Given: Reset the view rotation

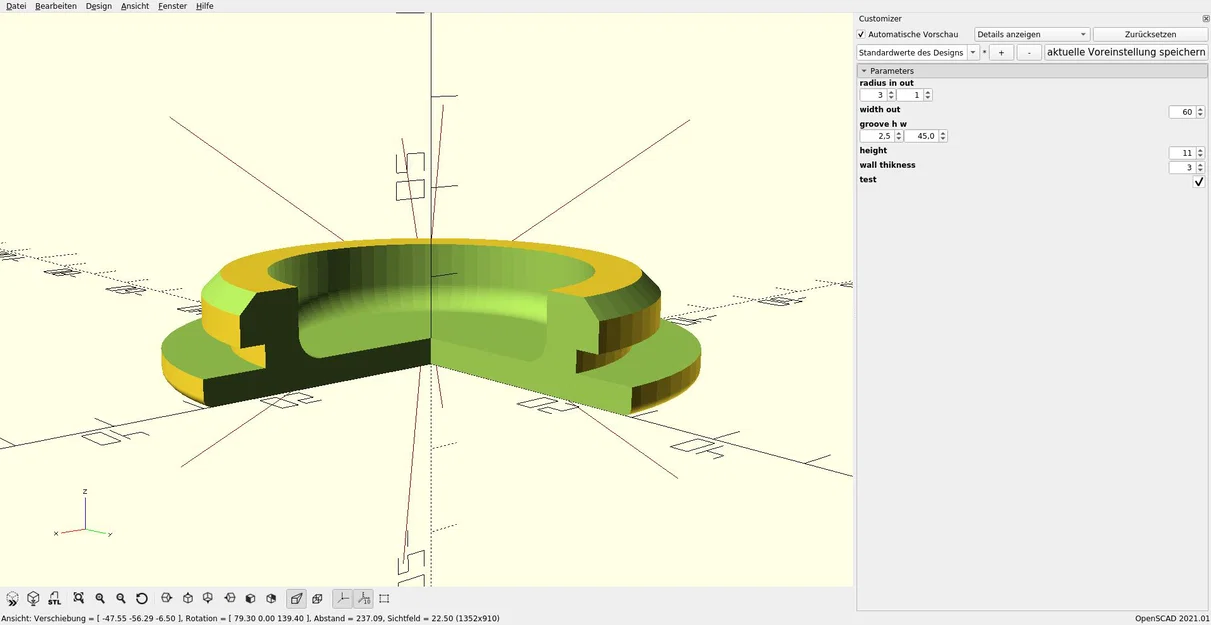Looking at the screenshot, I should [142, 598].
